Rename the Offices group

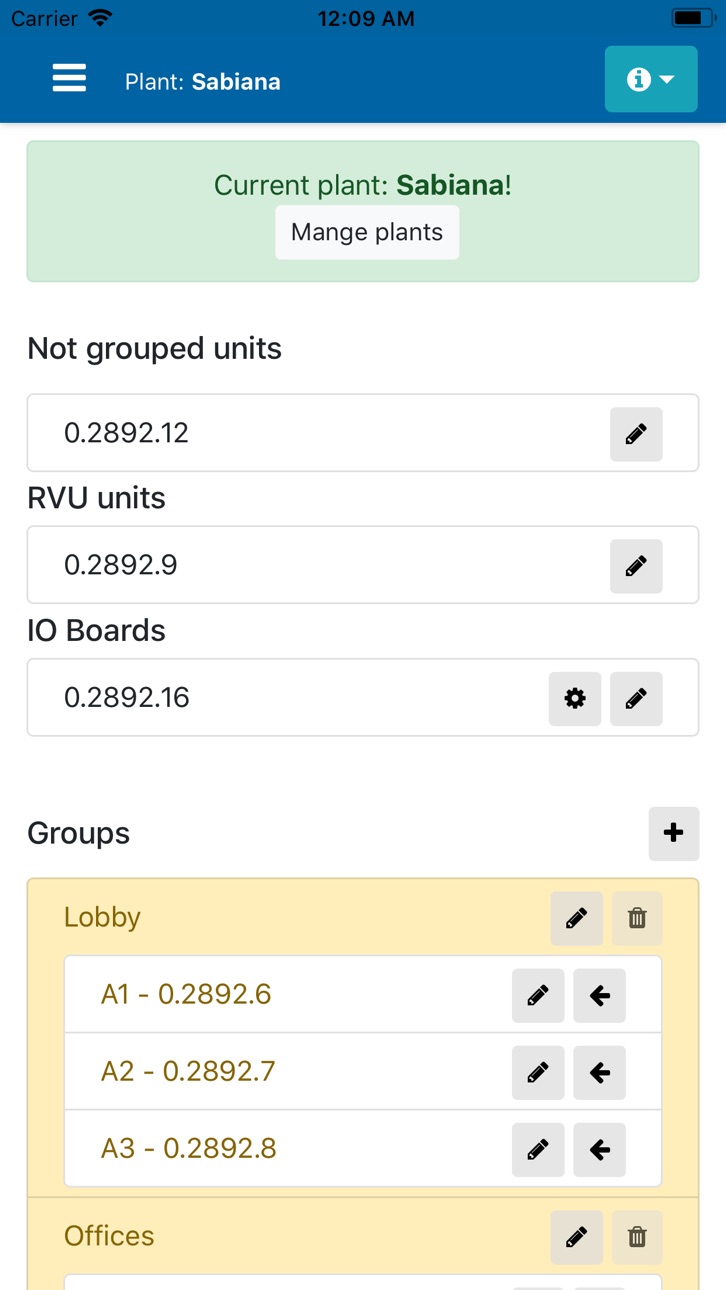pyautogui.click(x=577, y=1237)
